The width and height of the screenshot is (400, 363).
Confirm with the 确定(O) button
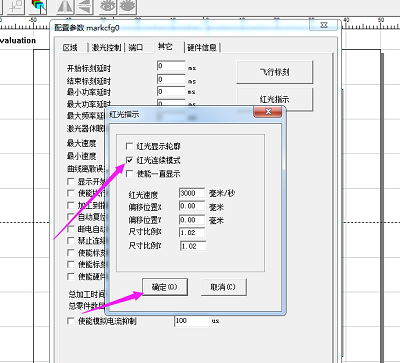pos(164,287)
